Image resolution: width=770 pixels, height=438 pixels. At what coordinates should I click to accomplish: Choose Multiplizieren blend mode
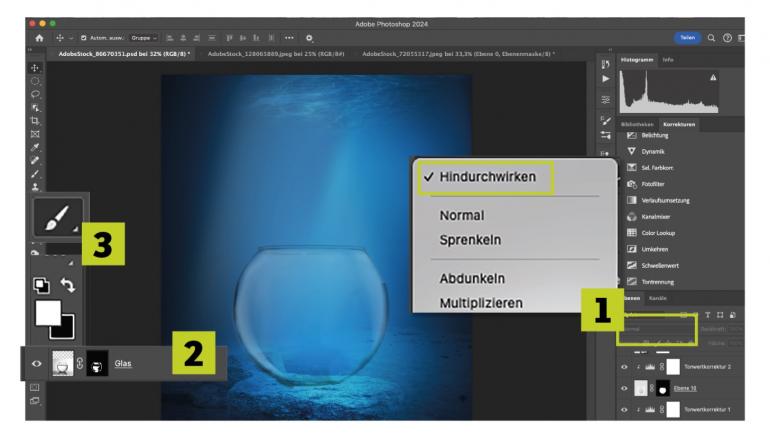click(481, 303)
